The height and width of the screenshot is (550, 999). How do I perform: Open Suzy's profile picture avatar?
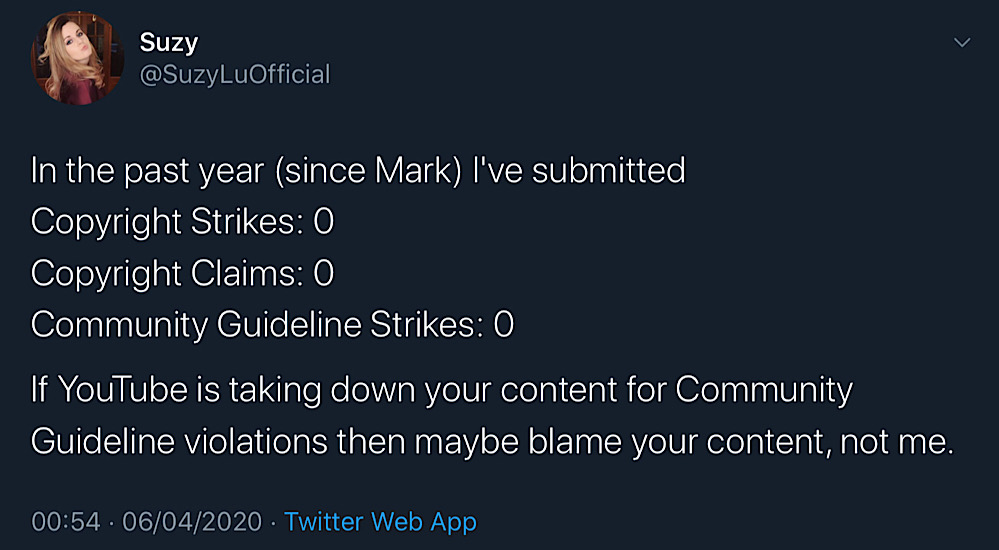(77, 58)
